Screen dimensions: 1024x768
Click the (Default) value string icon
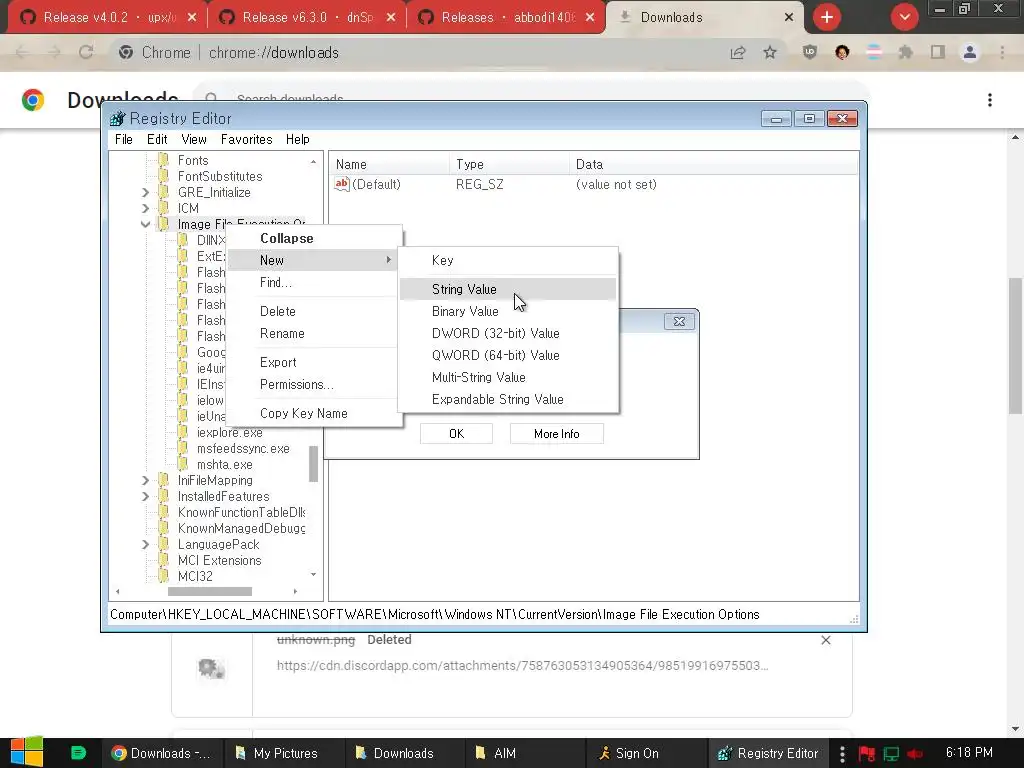click(342, 184)
